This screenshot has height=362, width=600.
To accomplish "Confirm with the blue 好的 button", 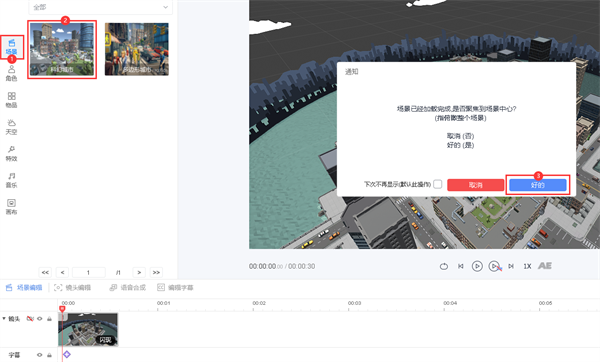I will (x=538, y=185).
